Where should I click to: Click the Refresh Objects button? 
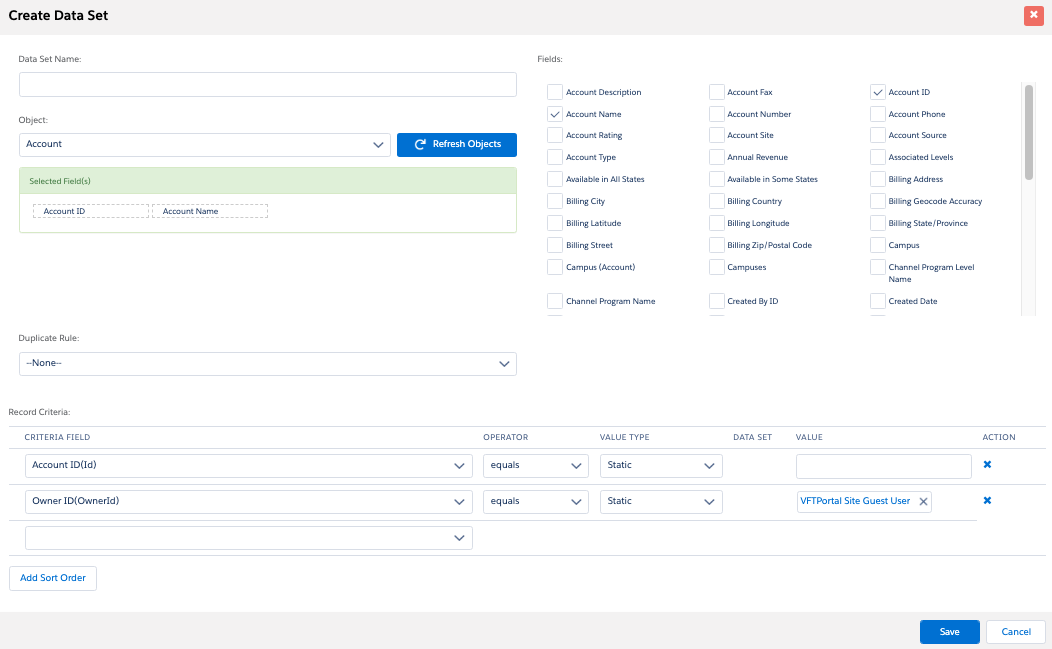click(456, 145)
